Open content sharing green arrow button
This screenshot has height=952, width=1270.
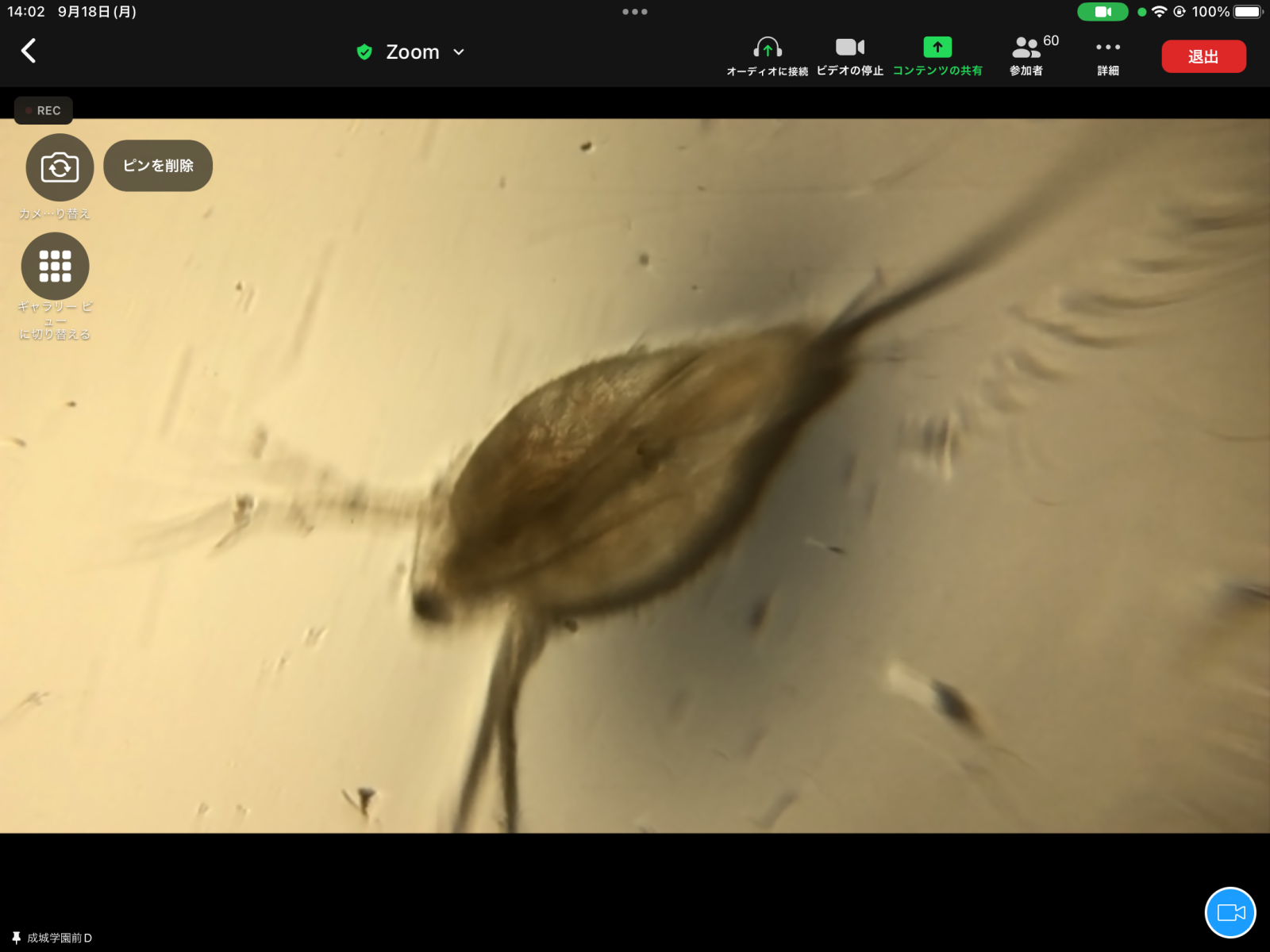click(937, 48)
